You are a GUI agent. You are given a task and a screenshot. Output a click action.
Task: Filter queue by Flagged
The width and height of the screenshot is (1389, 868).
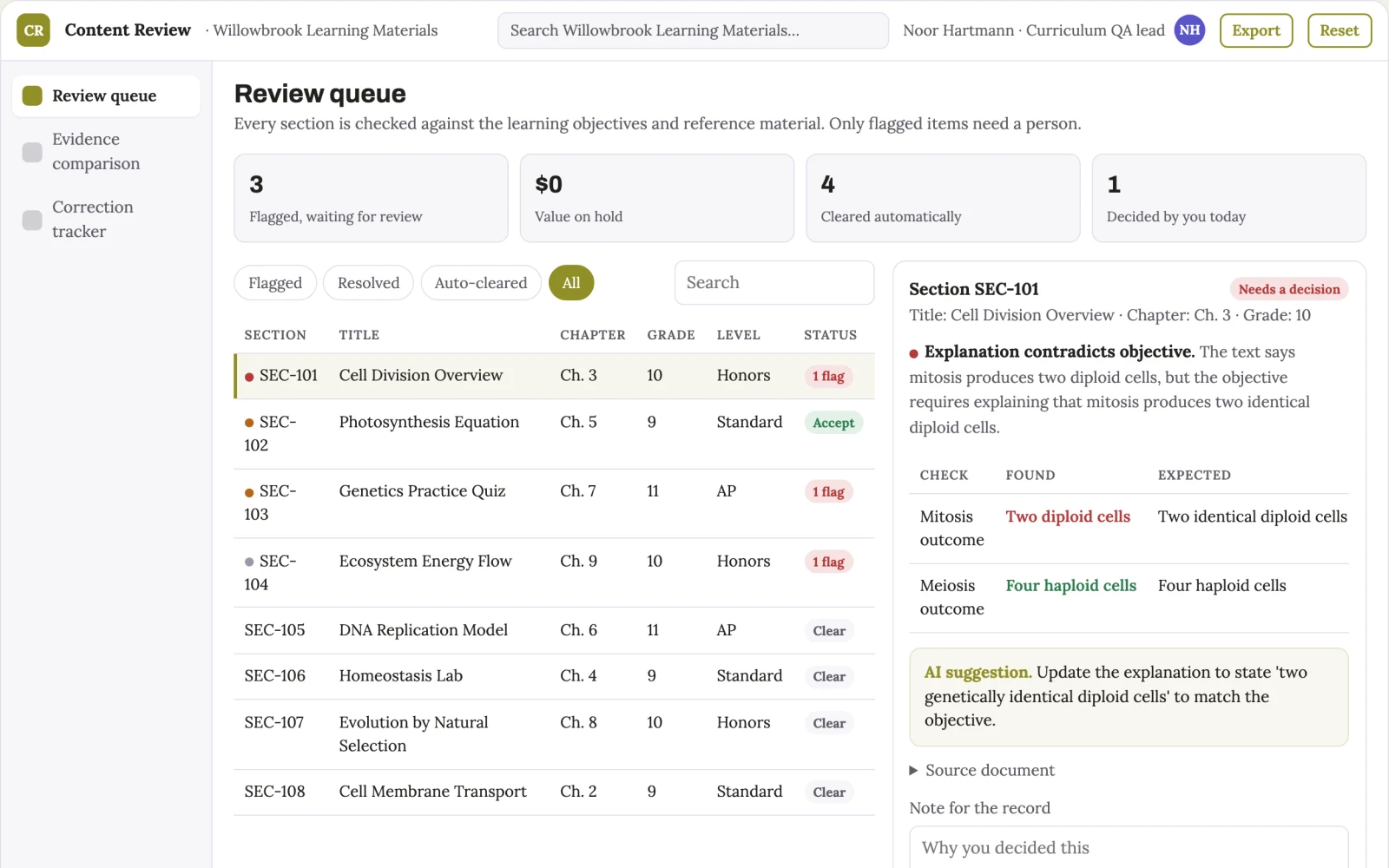click(275, 283)
